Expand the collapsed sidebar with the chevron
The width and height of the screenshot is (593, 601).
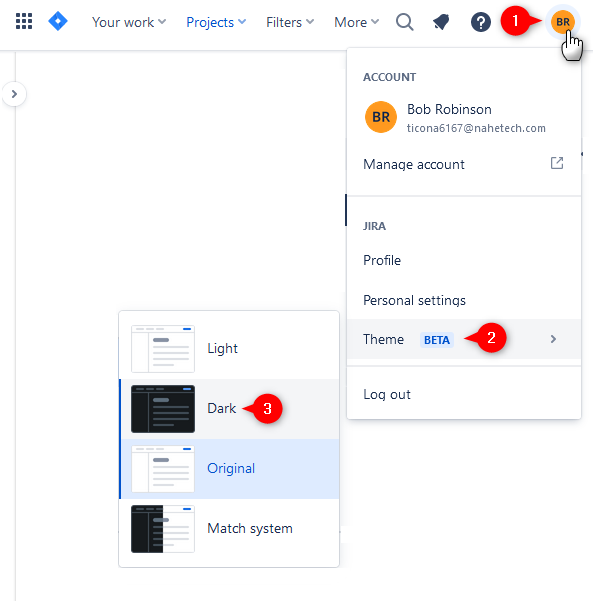[14, 94]
